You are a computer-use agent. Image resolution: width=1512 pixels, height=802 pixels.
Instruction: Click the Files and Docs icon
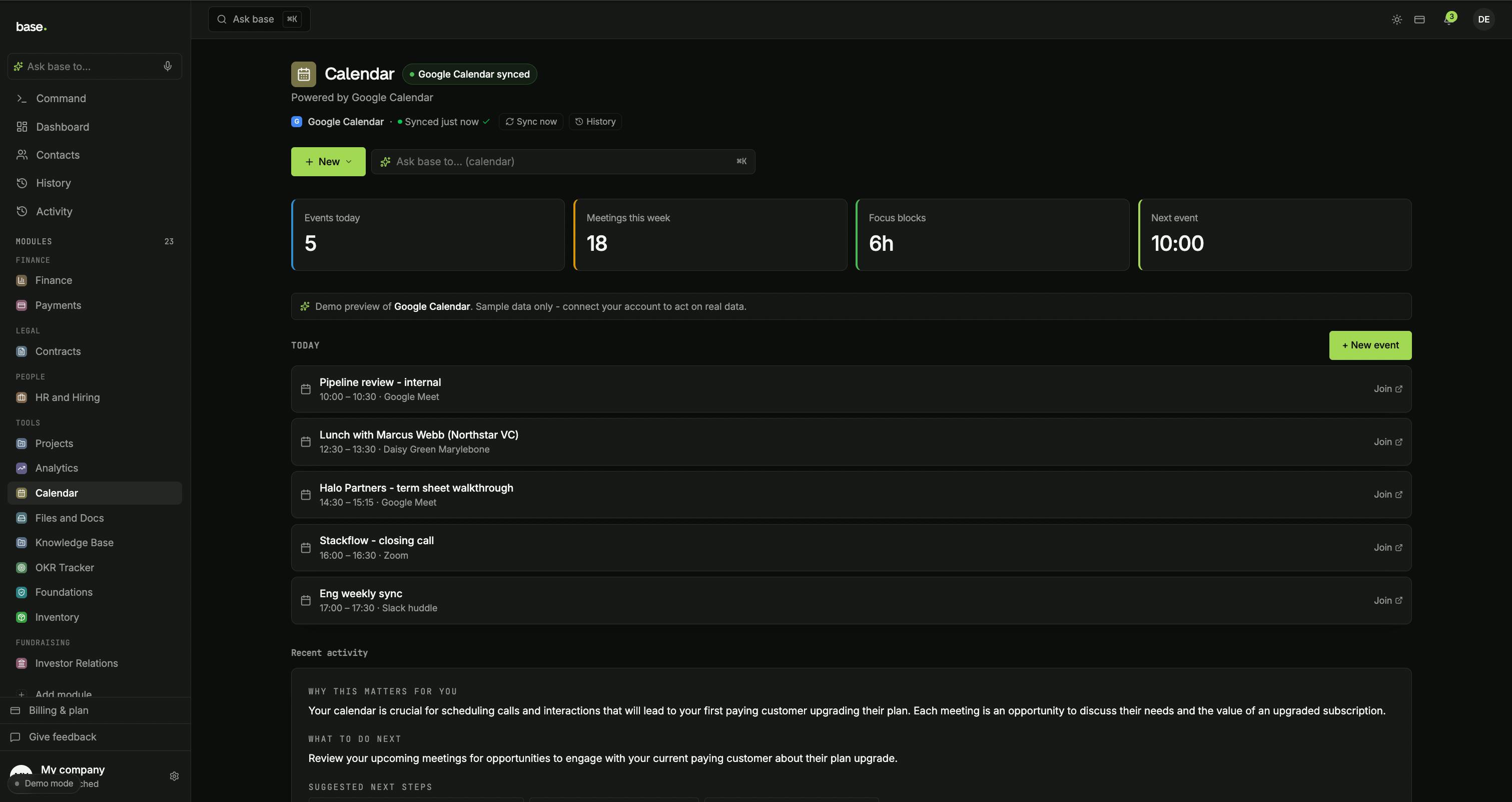coord(22,518)
